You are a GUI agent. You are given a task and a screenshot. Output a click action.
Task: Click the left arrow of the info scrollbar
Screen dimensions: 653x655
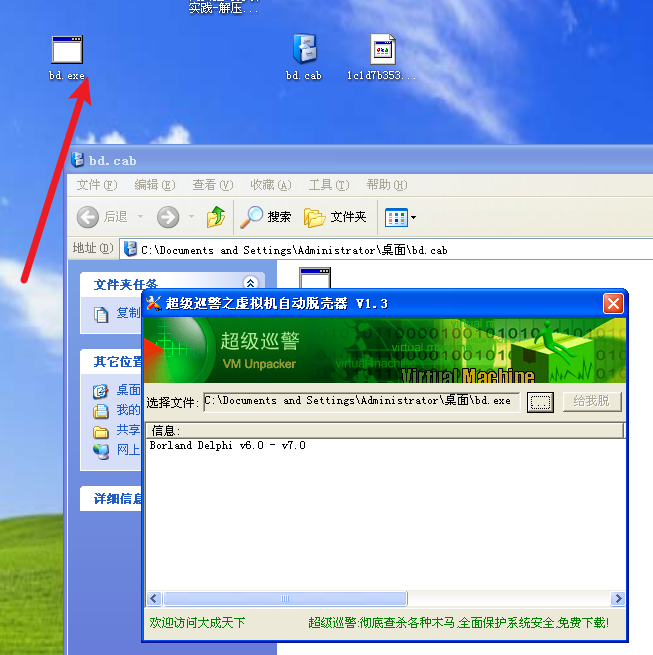pos(153,599)
